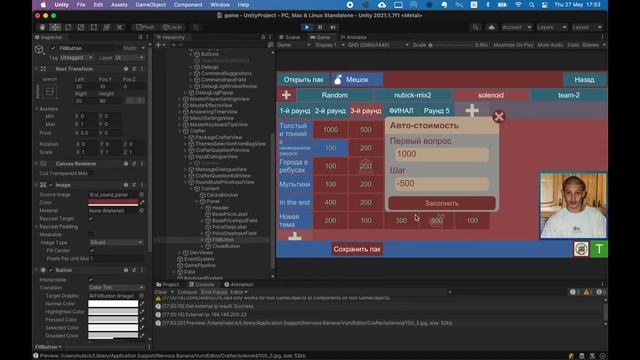Viewport: 640px width, 360px height.
Task: Switch to the Scene tab
Action: (x=289, y=37)
